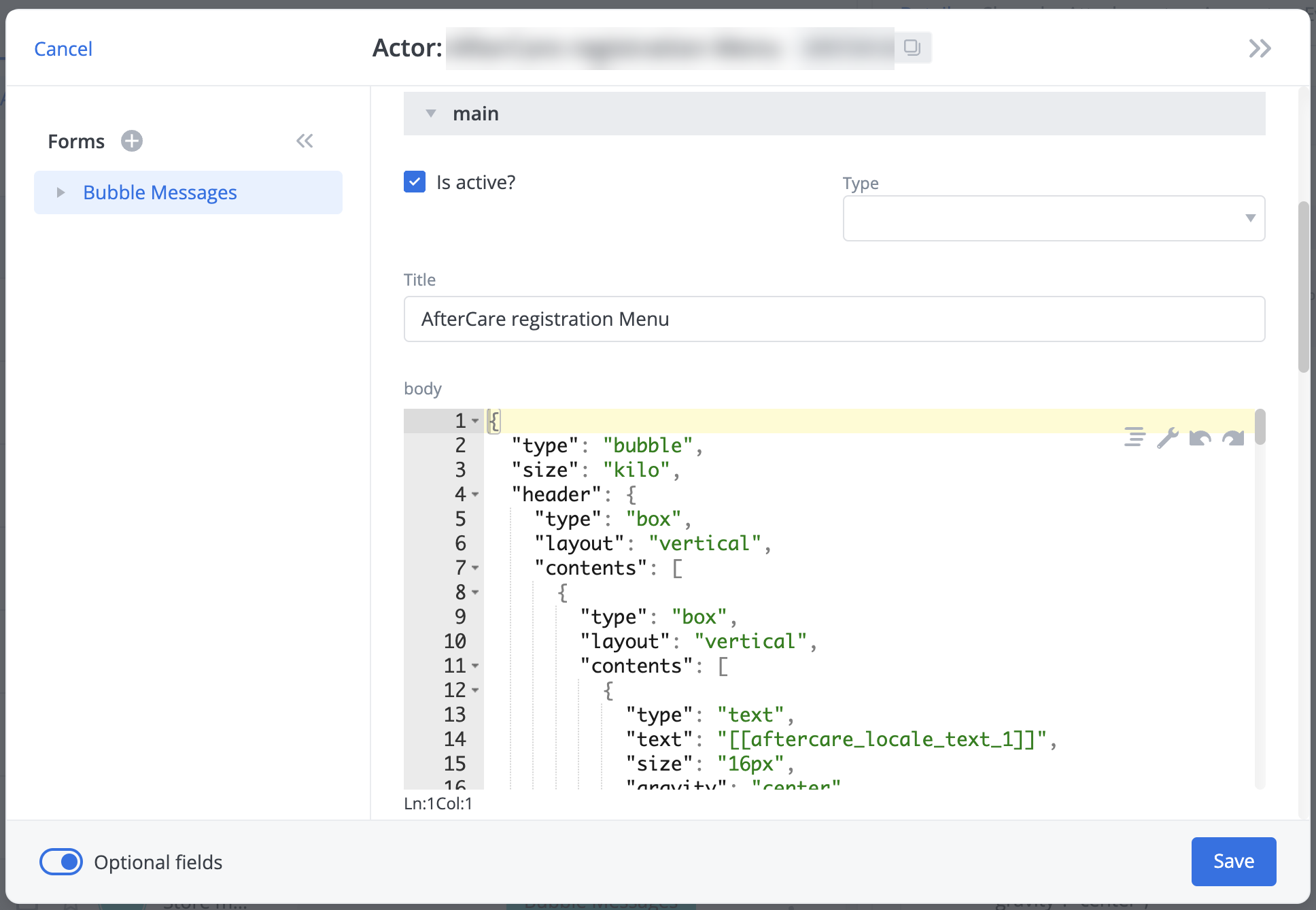
Task: Click the Ln:1Col:1 status text
Action: pos(438,803)
